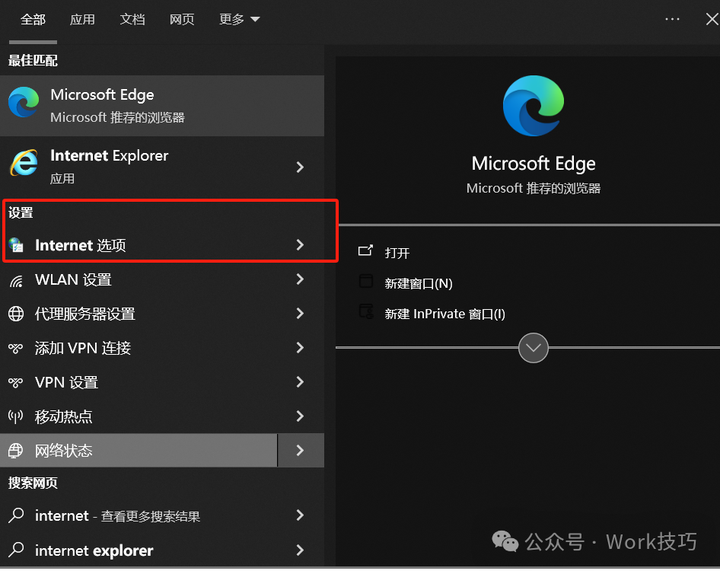Expand 网络状态 chevron arrow
The height and width of the screenshot is (571, 720).
[x=301, y=450]
